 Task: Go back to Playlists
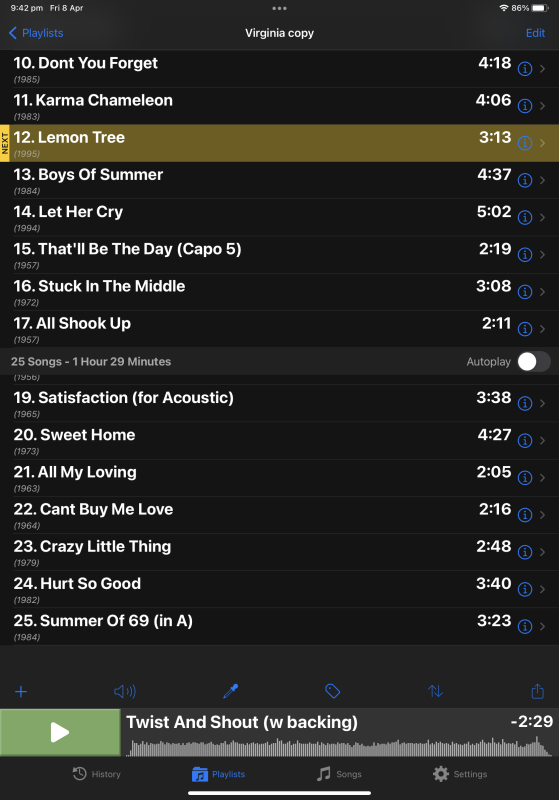click(36, 33)
